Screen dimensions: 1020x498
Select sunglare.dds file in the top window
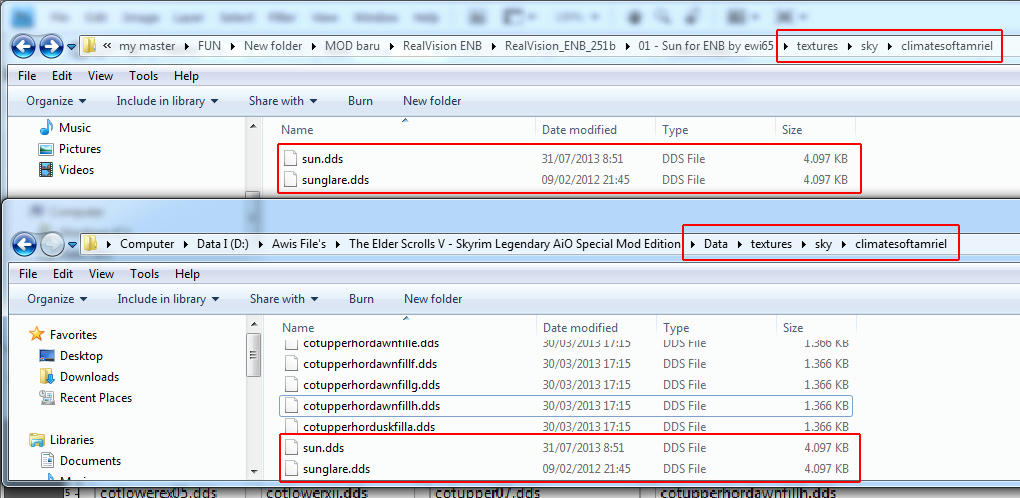(x=335, y=180)
